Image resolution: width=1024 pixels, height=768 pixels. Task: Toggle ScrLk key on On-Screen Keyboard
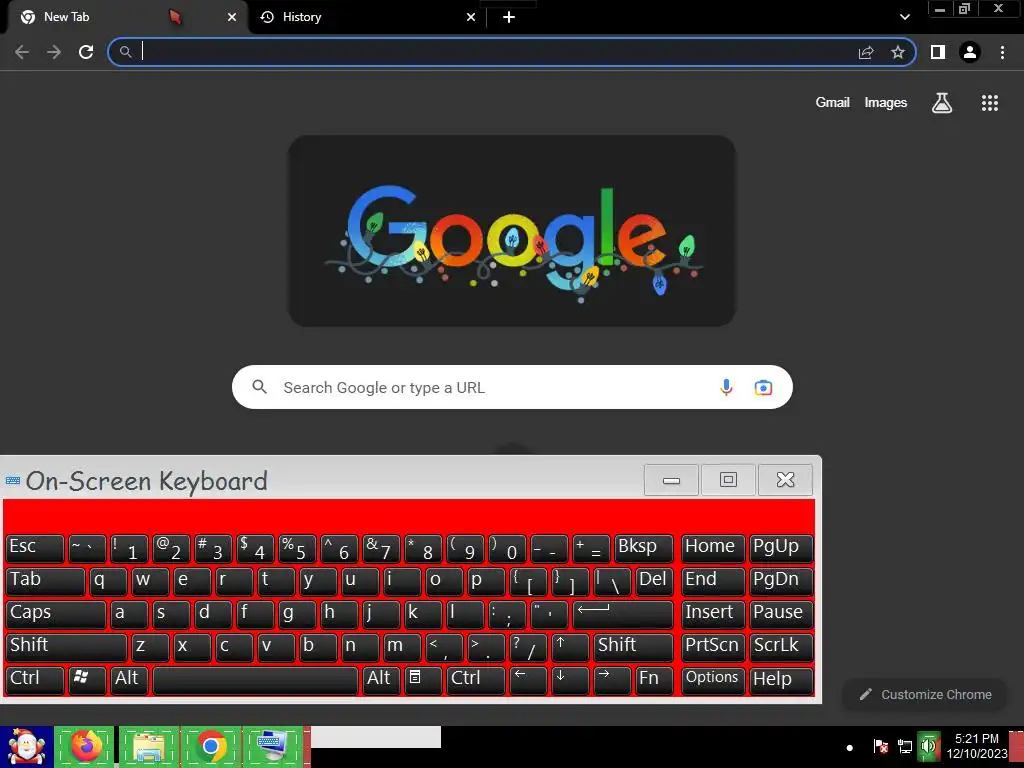pos(781,647)
